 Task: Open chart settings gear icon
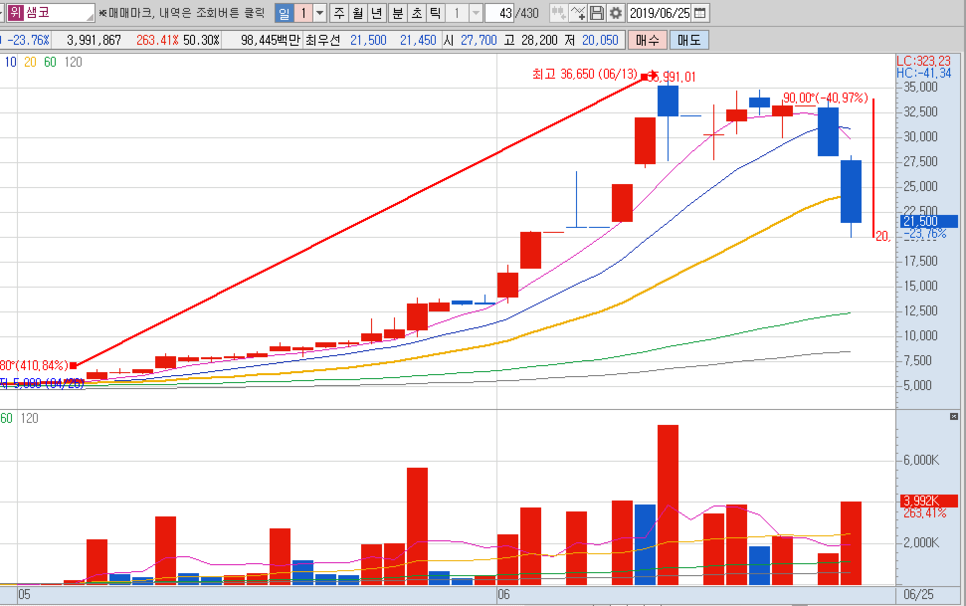[x=615, y=12]
